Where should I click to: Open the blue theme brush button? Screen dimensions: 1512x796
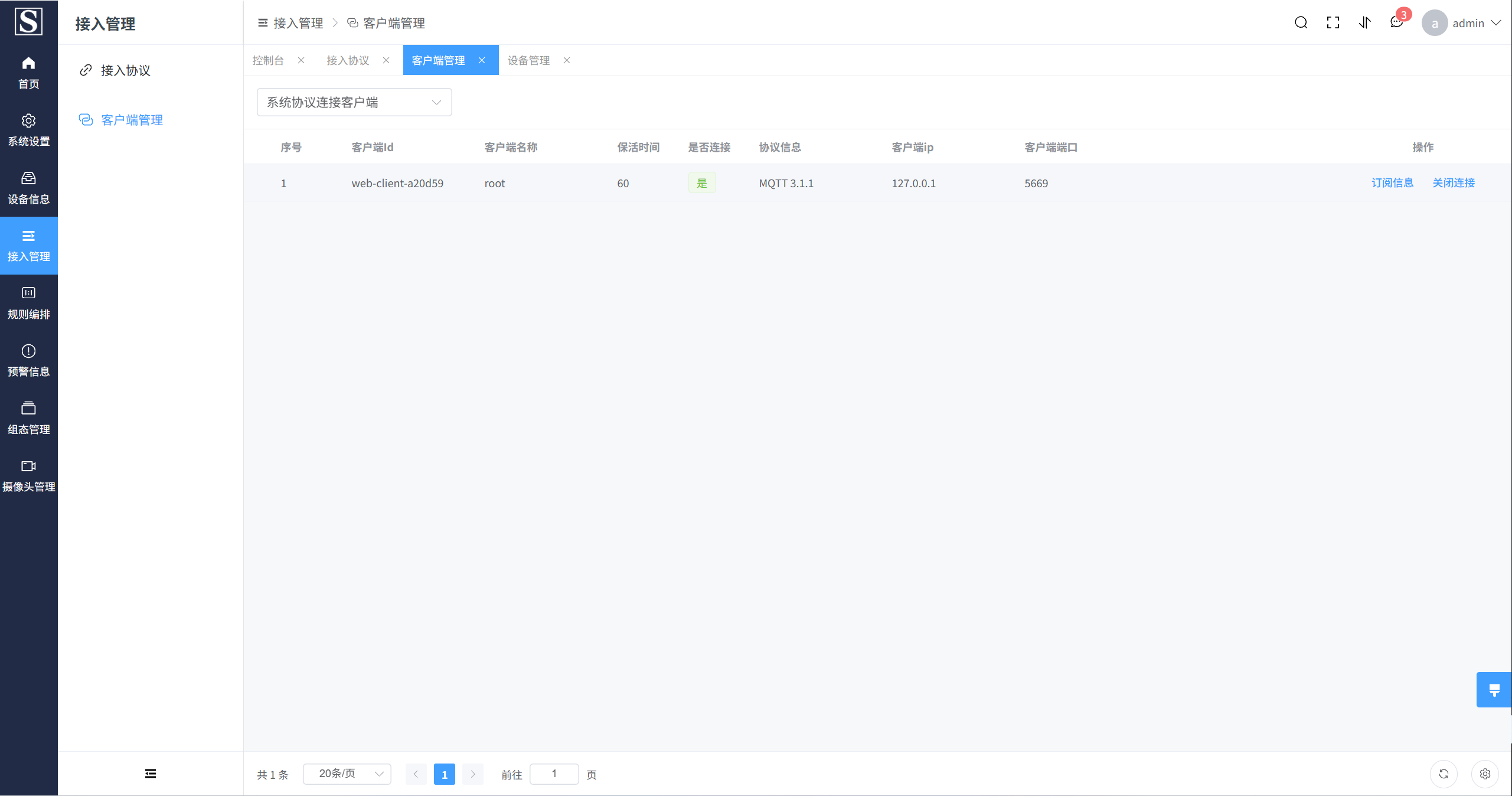point(1494,690)
